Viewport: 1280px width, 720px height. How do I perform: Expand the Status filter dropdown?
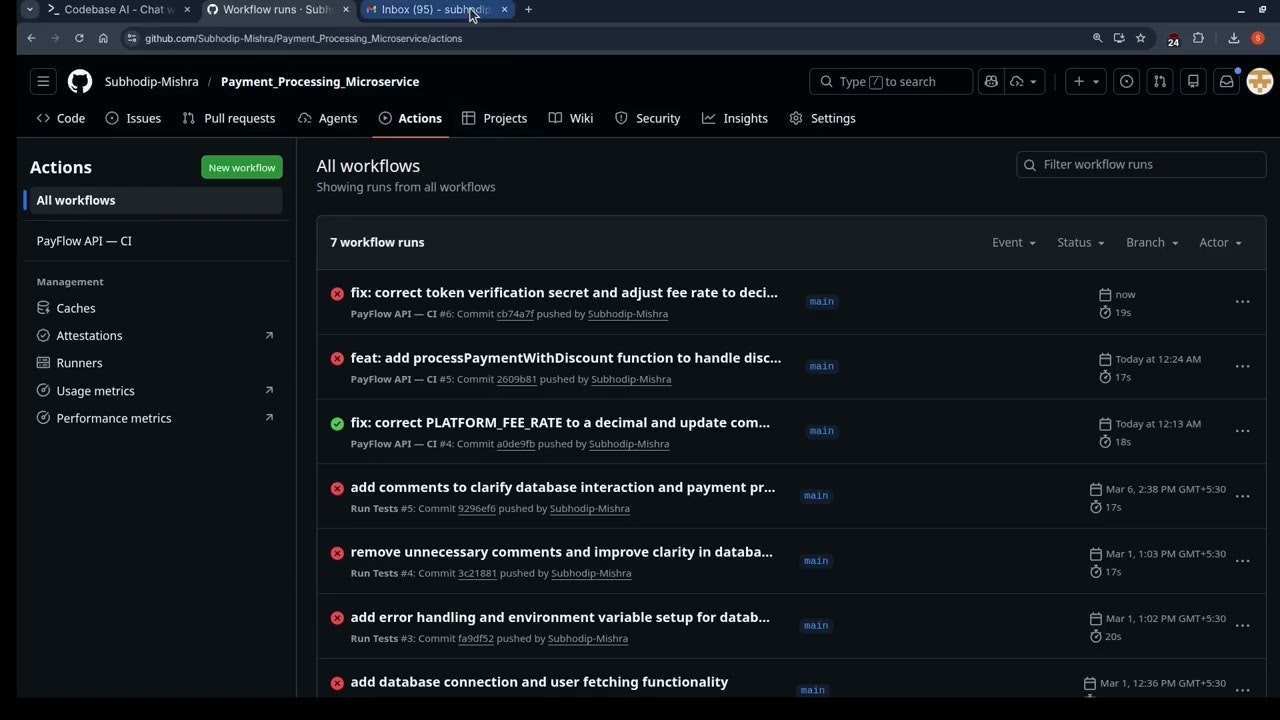[x=1080, y=243]
